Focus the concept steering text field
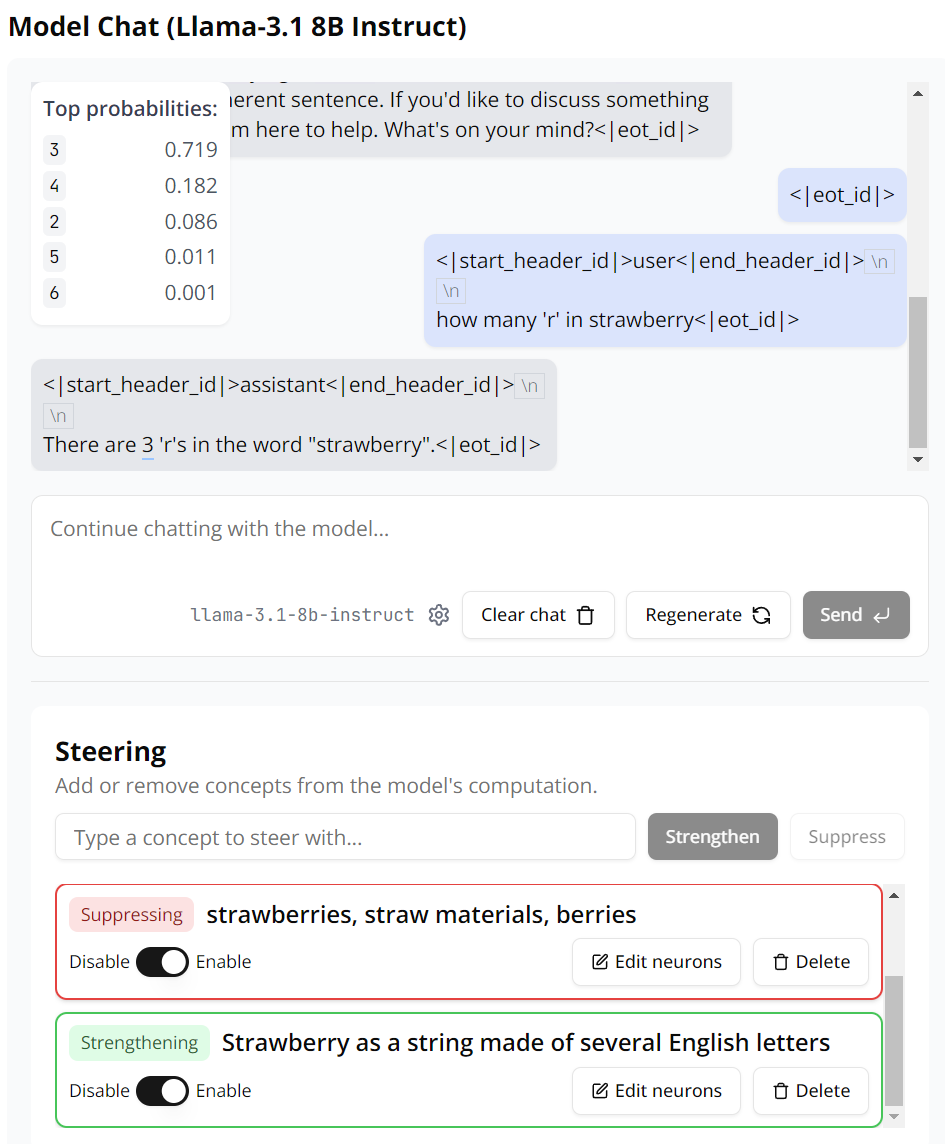The image size is (945, 1144). tap(345, 837)
